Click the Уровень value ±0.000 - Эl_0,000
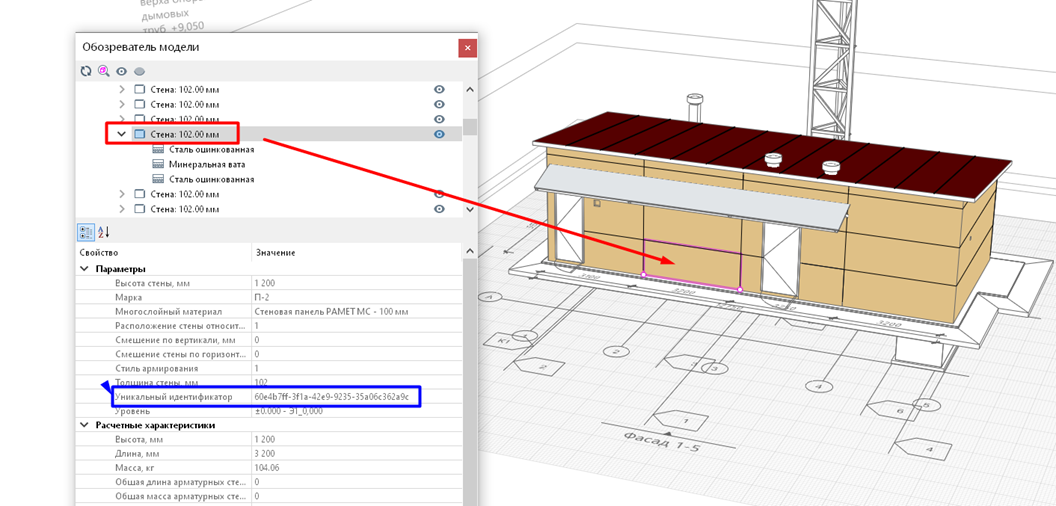 (x=356, y=411)
